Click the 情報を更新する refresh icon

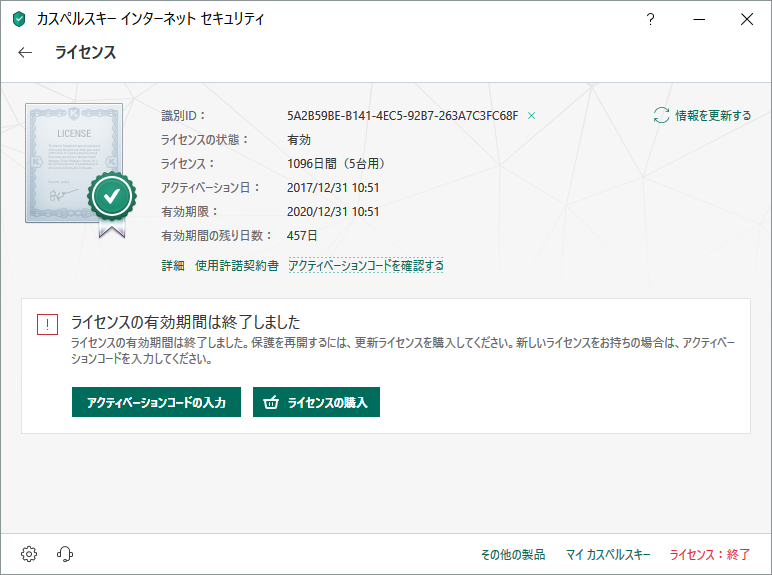tap(660, 116)
